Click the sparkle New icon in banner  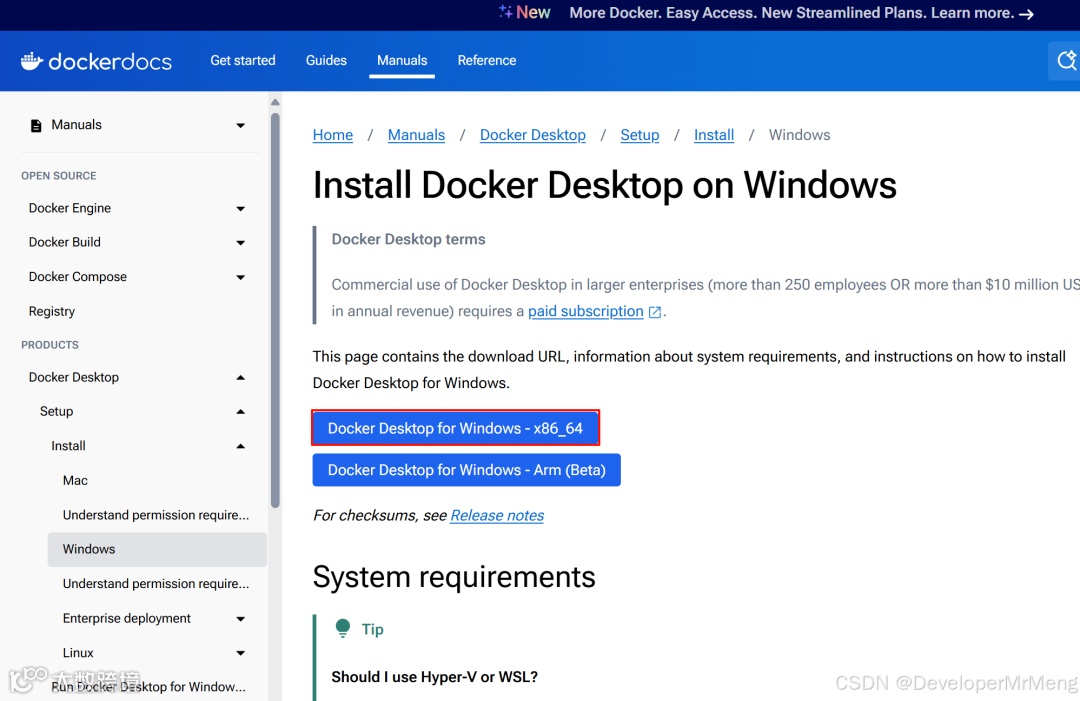[x=506, y=11]
